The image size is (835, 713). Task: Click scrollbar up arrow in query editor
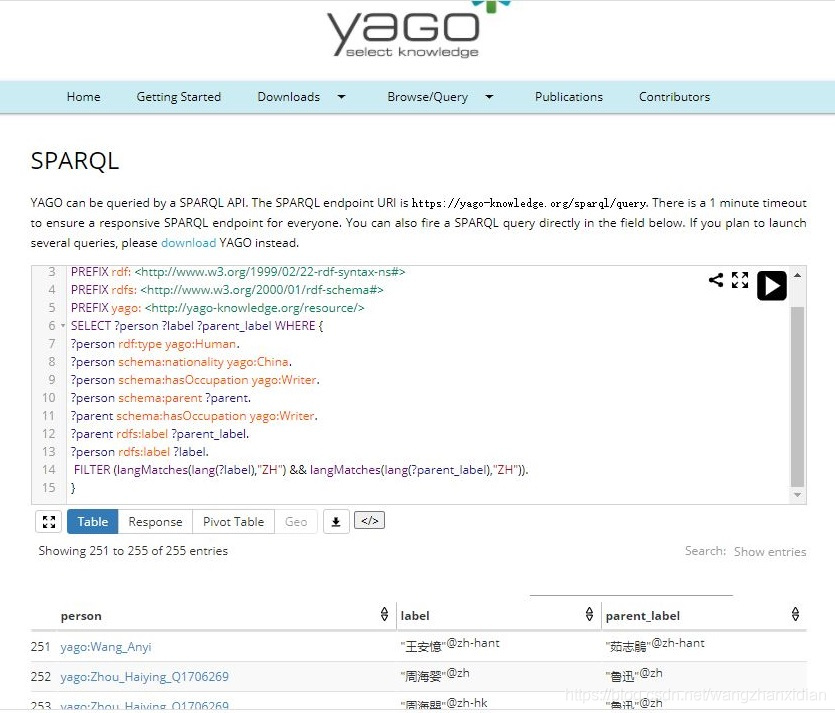click(797, 275)
